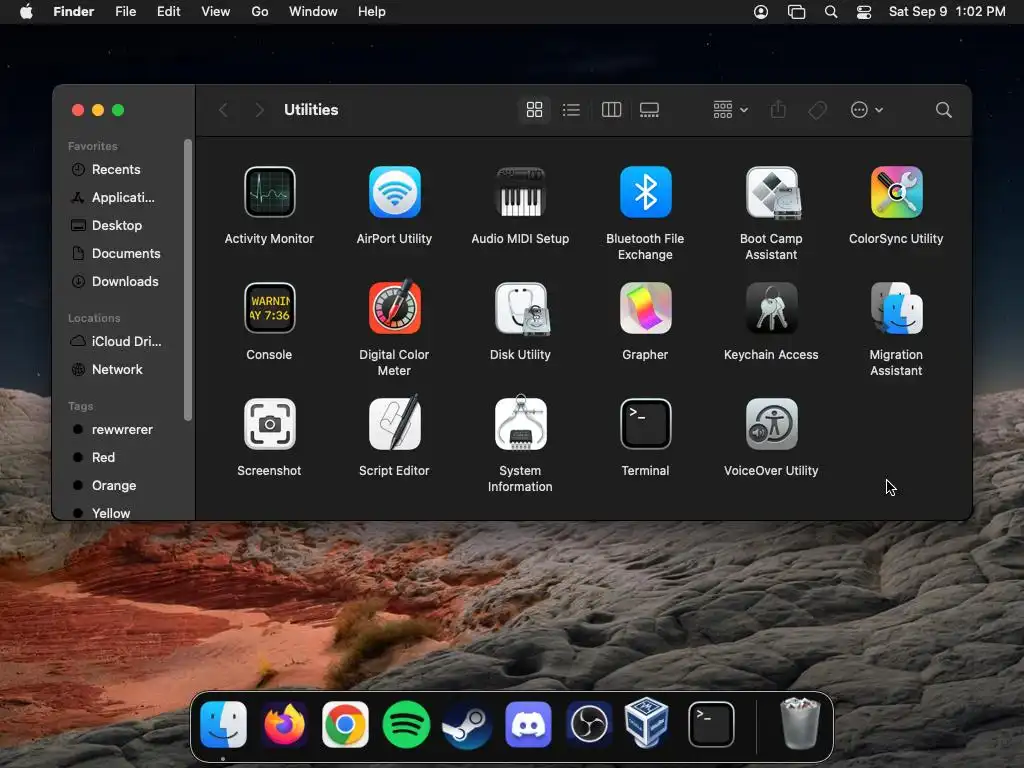Open the Finder menu
The width and height of the screenshot is (1024, 768).
click(x=74, y=12)
